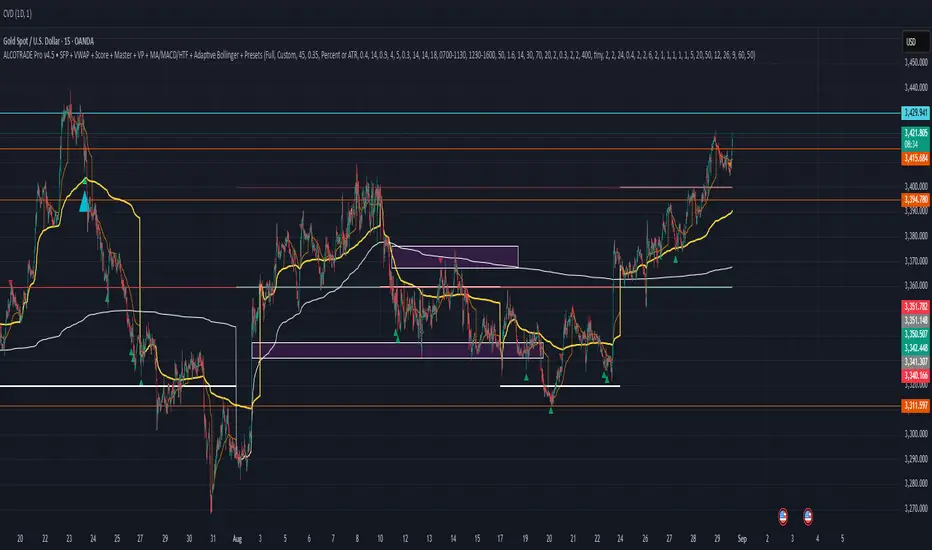Open the USD currency selector
The image size is (932, 550).
click(915, 42)
